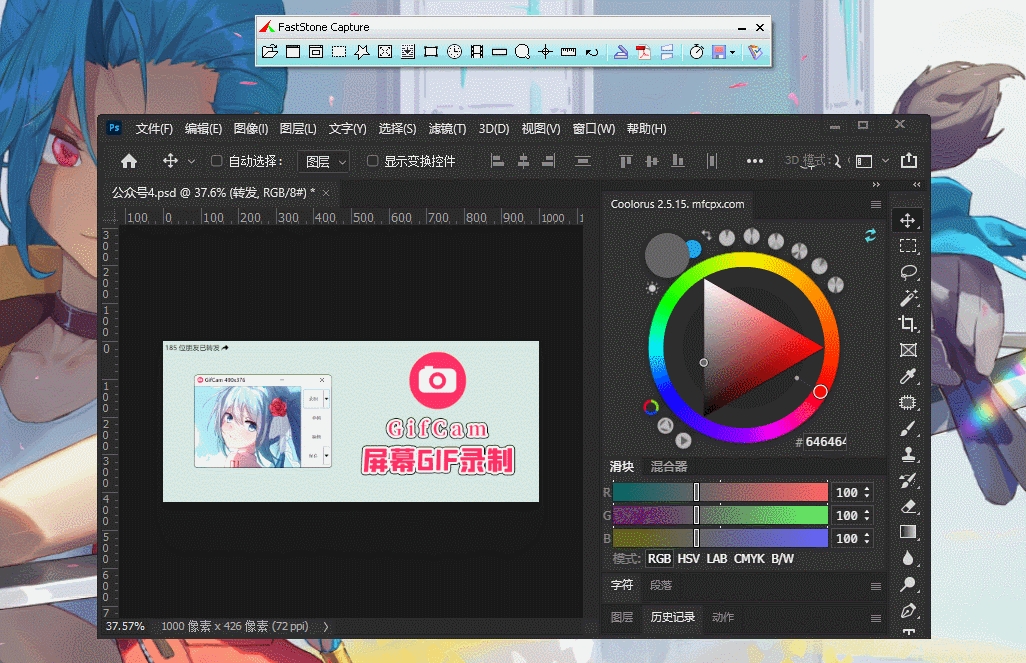Click the hex color field 646464
The image size is (1026, 663).
tap(825, 442)
